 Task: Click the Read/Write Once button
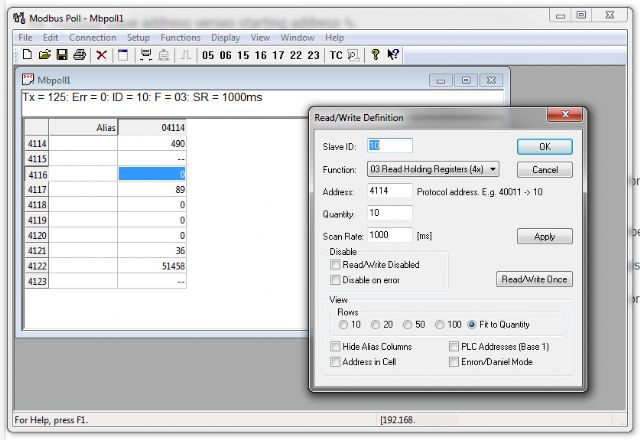pyautogui.click(x=534, y=279)
